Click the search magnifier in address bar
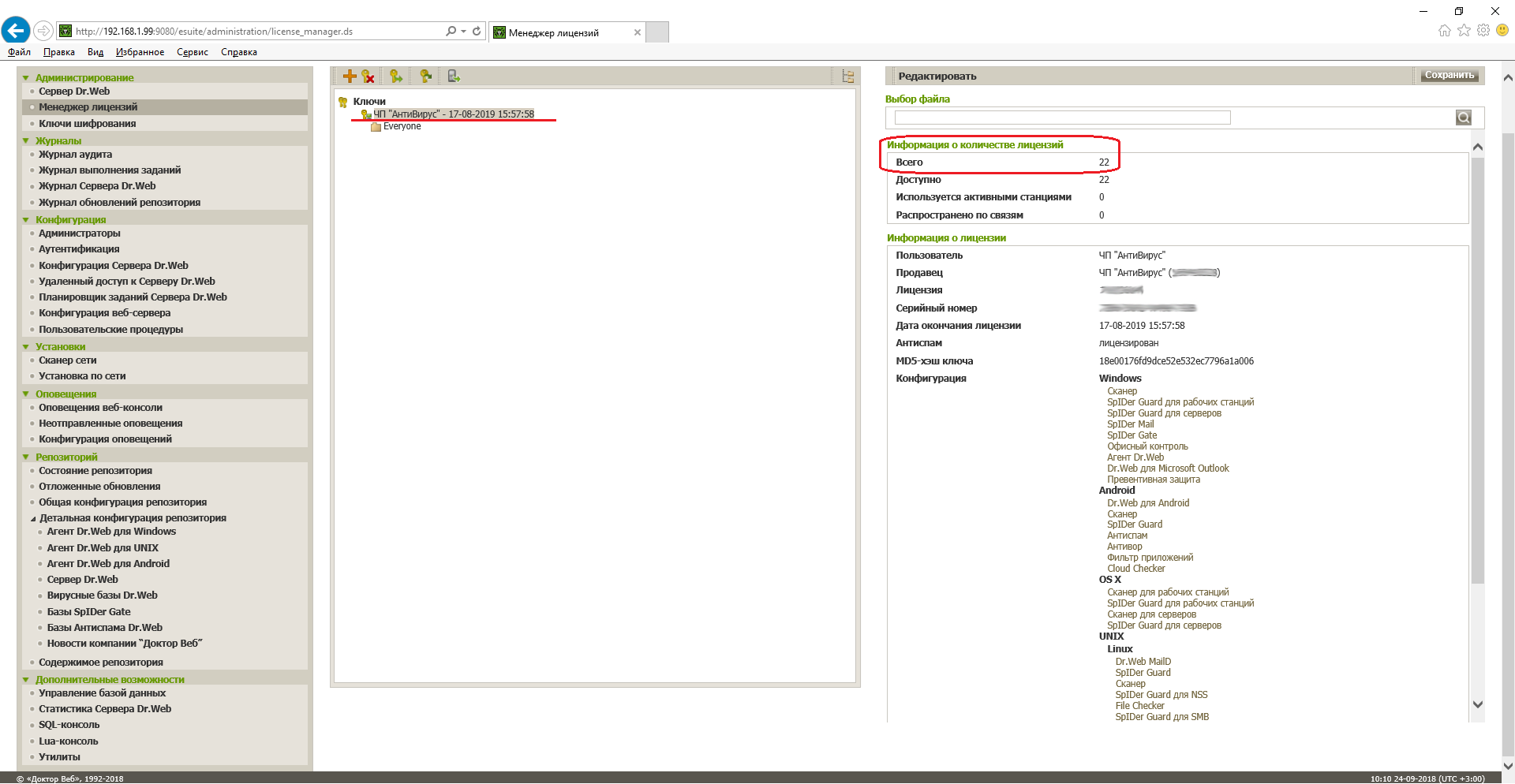This screenshot has width=1515, height=784. coord(451,31)
